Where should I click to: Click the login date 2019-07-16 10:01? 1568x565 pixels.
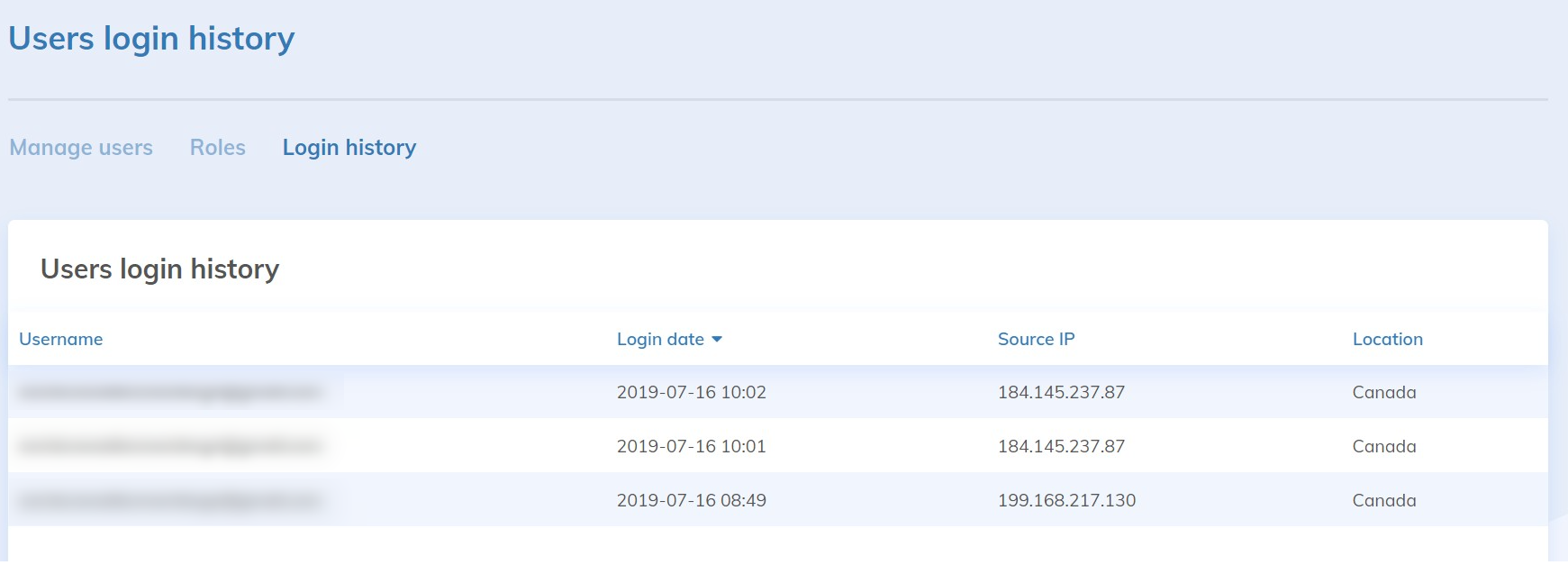pos(691,447)
